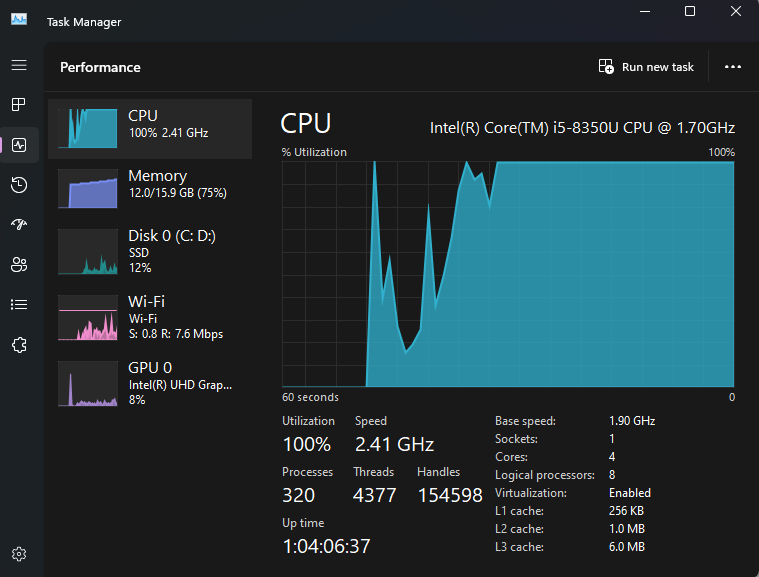Click L1 cache value '256 KB'
759x577 pixels.
626,511
